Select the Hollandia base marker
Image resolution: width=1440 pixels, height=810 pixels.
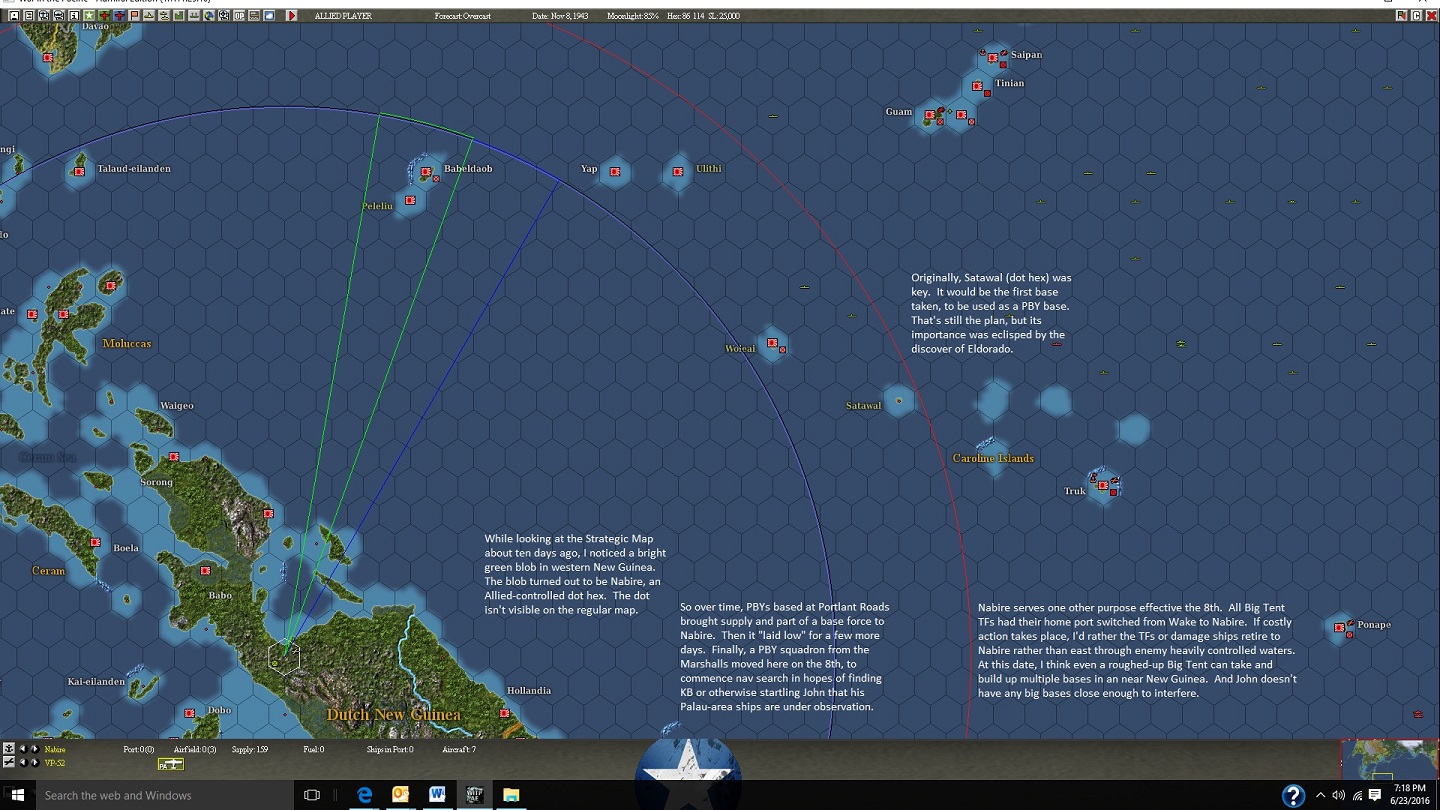pyautogui.click(x=505, y=714)
